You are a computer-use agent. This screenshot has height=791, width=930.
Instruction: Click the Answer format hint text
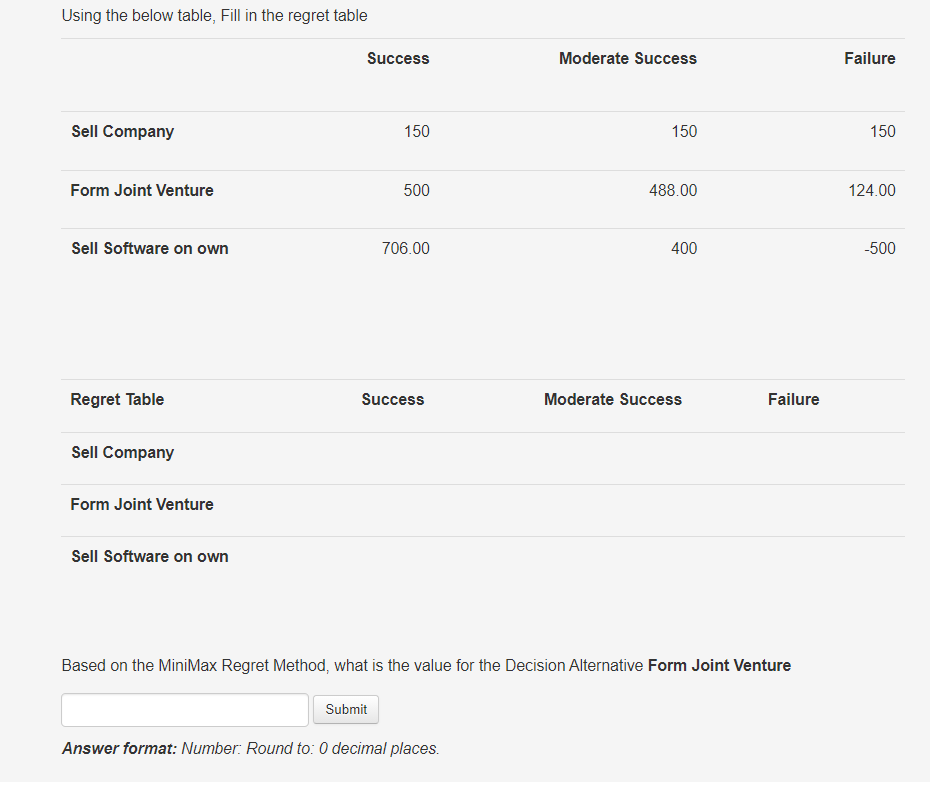tap(250, 748)
